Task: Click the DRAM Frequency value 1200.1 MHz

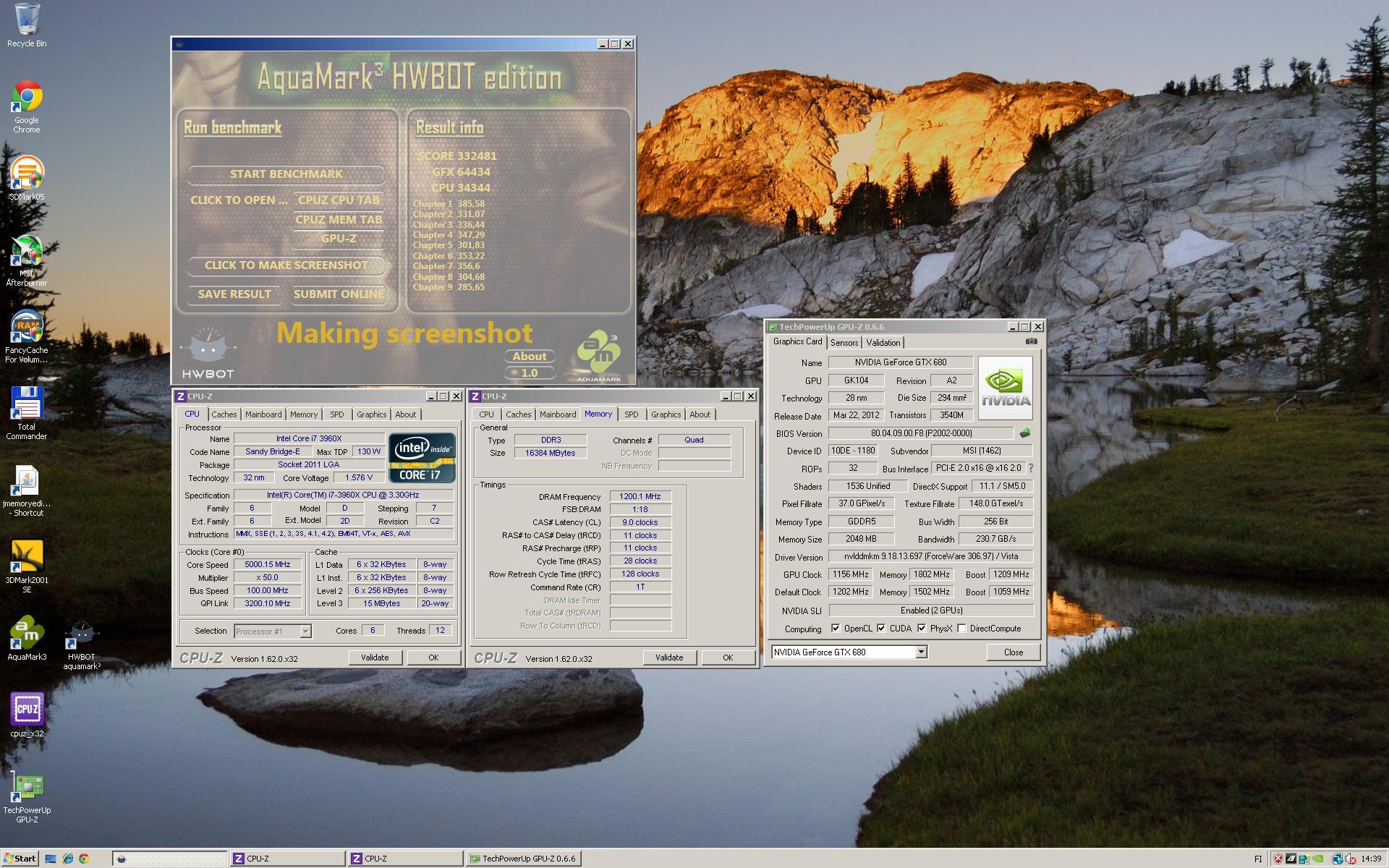Action: pos(640,497)
